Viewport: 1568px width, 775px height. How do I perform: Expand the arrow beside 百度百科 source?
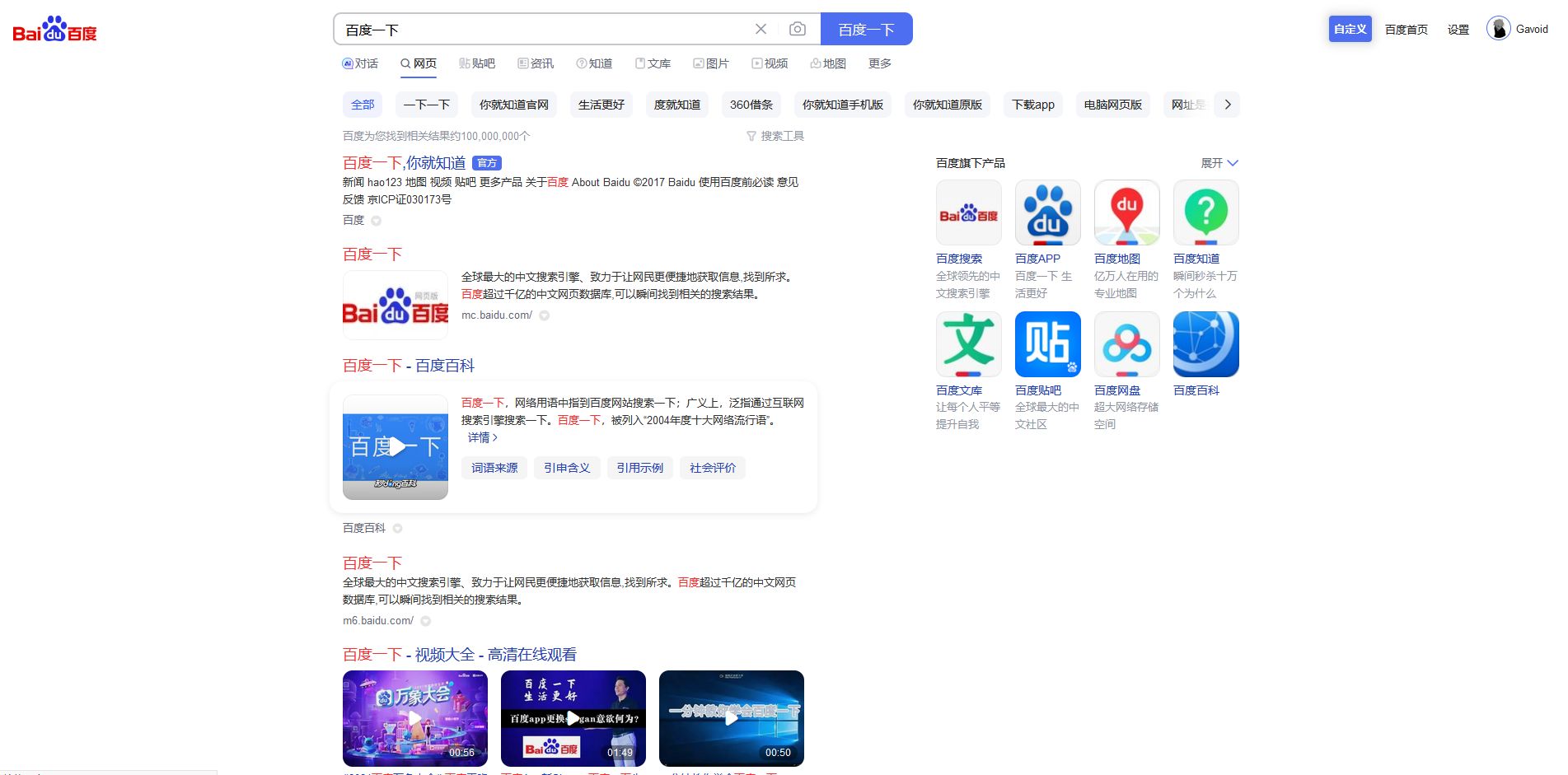[x=398, y=529]
